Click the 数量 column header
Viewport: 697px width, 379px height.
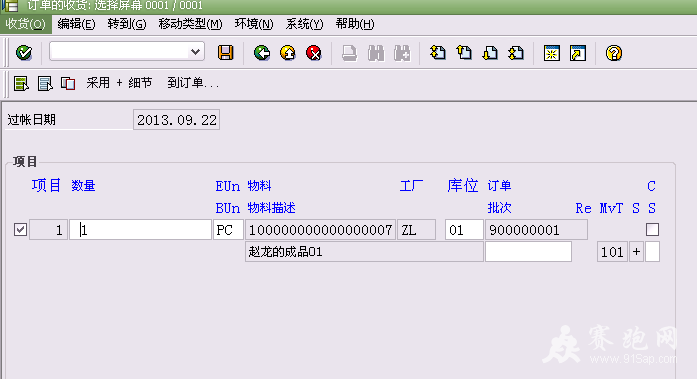click(x=83, y=185)
